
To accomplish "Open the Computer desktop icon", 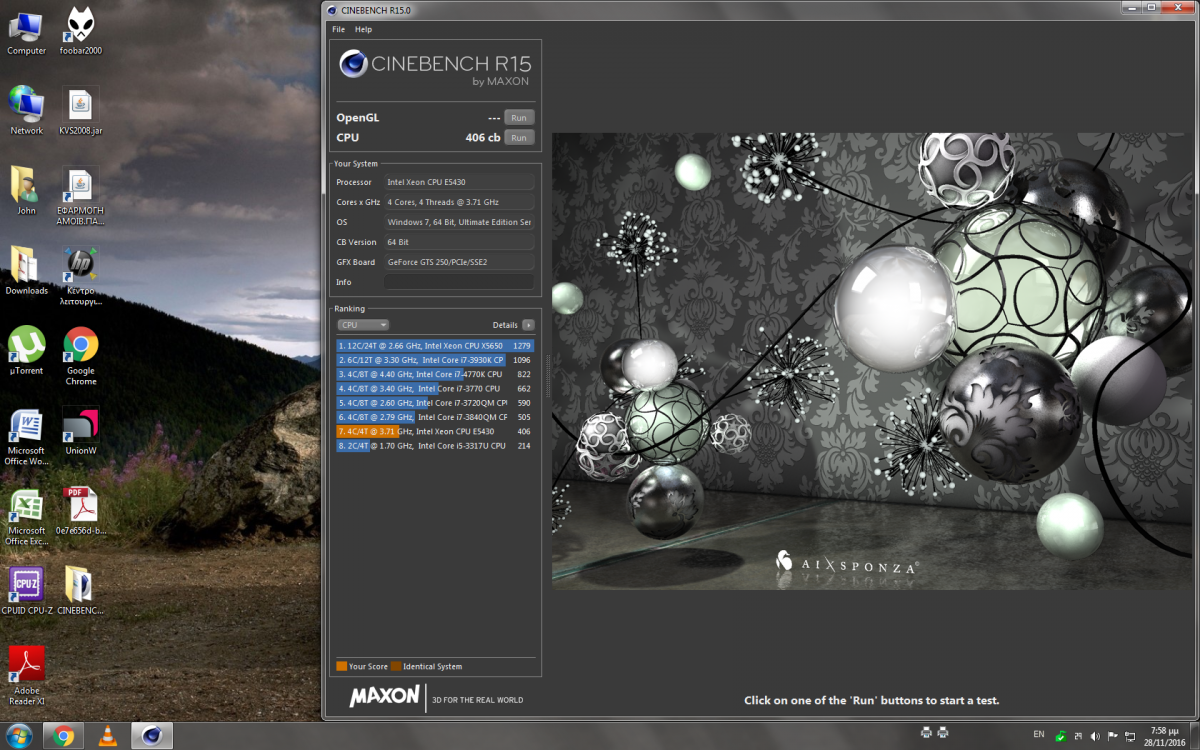I will tap(27, 31).
